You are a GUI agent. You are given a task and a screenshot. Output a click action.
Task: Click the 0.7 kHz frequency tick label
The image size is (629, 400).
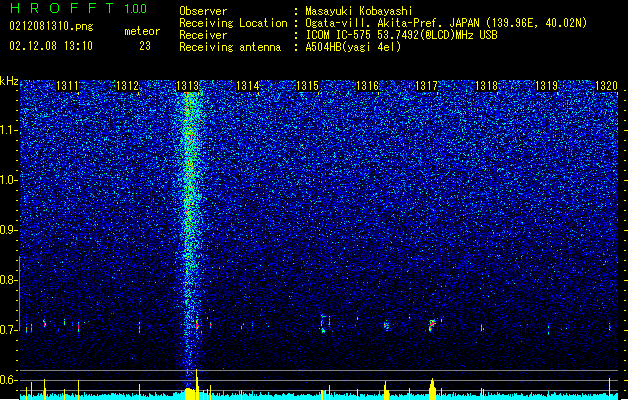9,330
